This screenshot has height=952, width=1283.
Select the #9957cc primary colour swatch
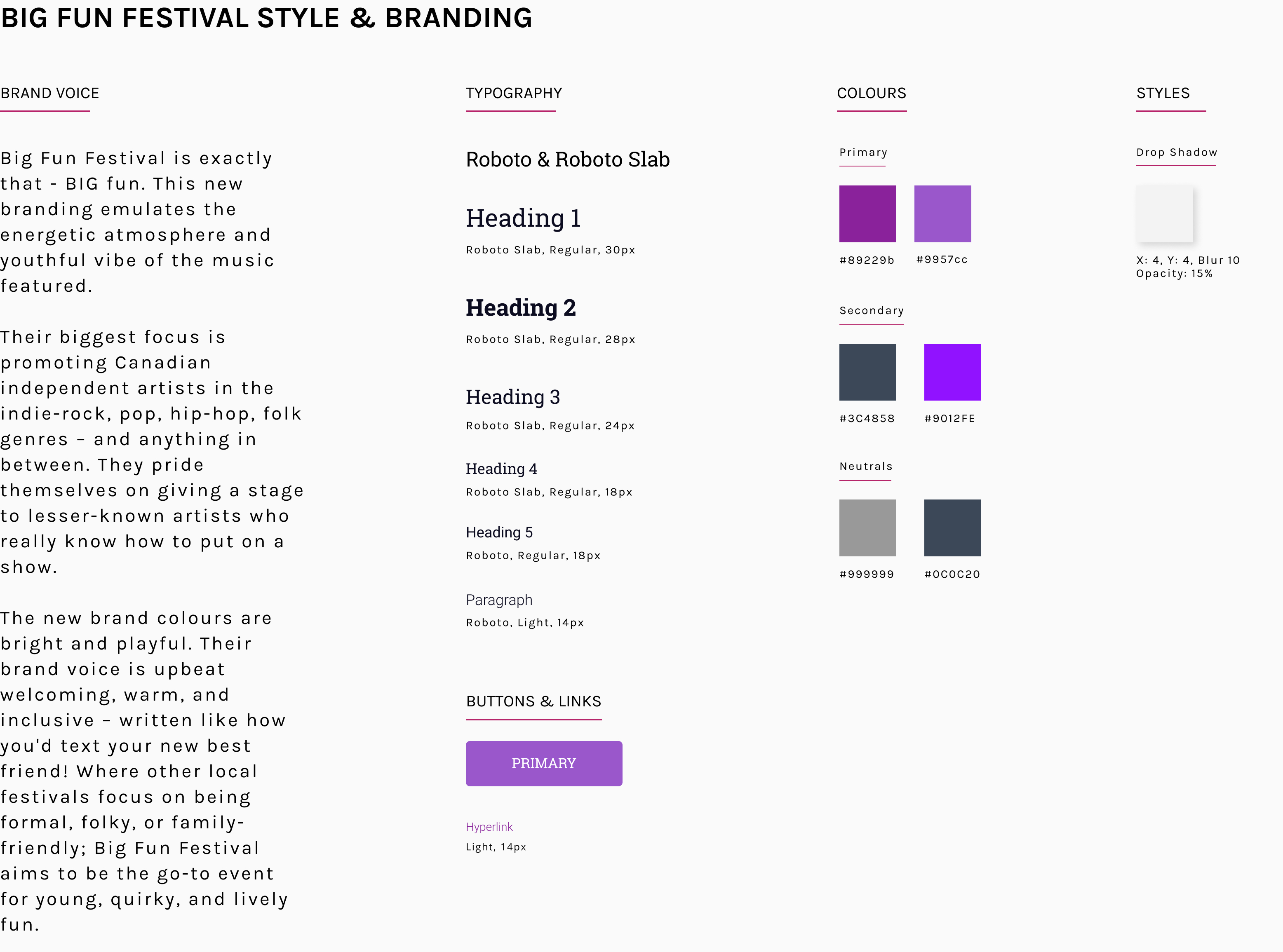tap(942, 214)
